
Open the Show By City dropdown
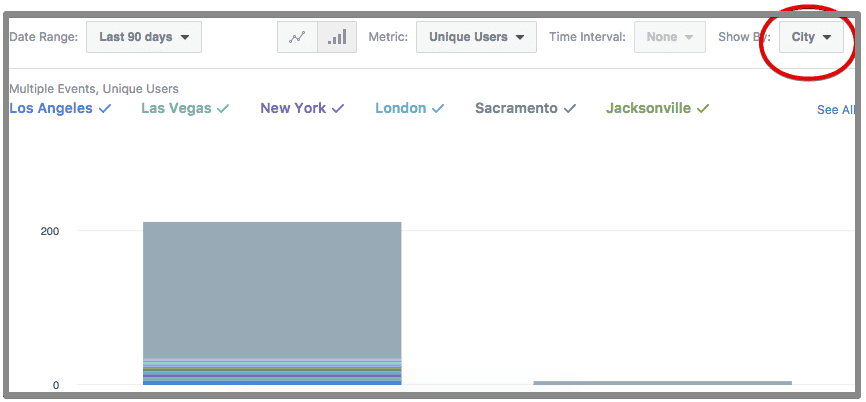[x=811, y=37]
